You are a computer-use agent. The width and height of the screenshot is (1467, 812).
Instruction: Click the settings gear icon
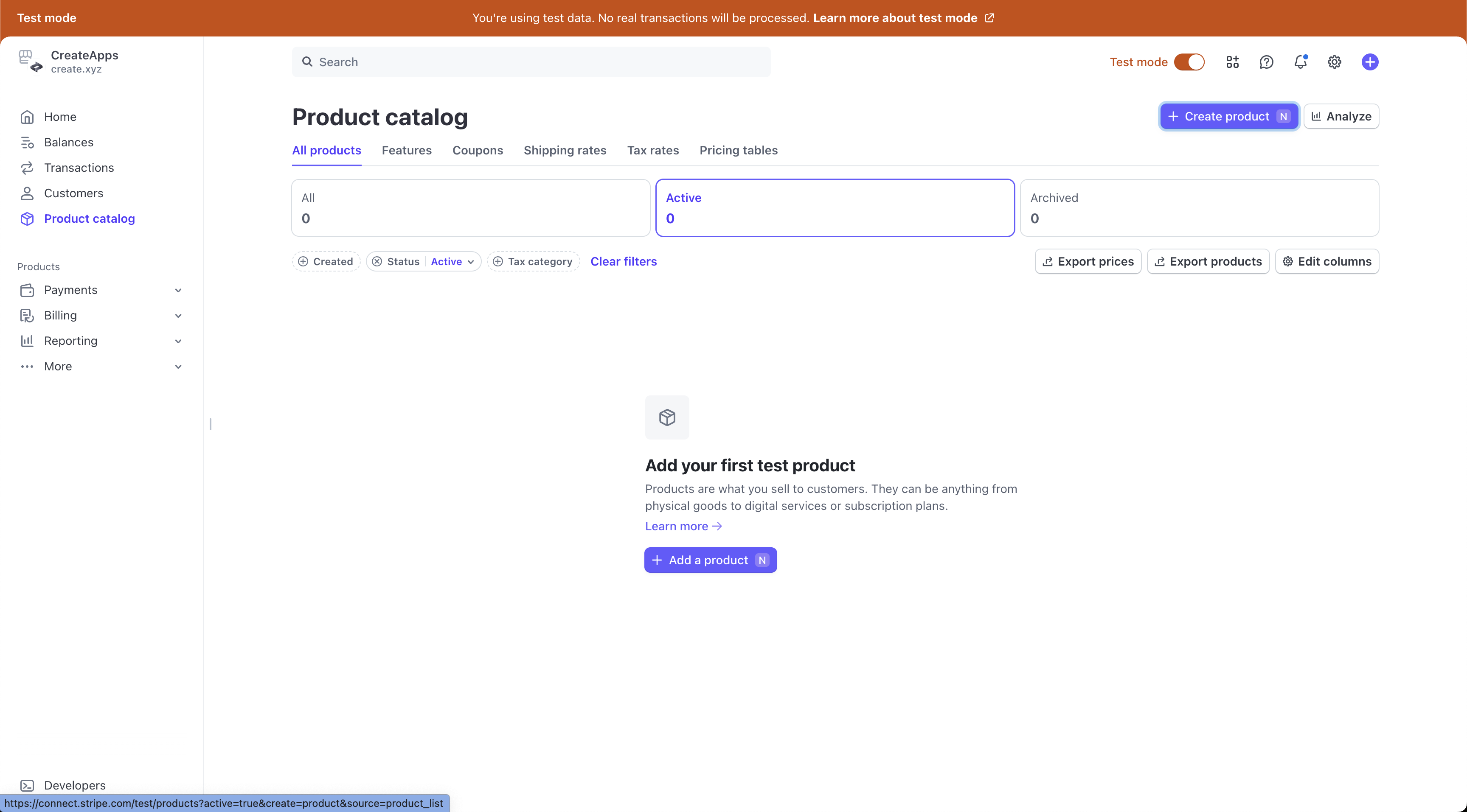[1334, 62]
